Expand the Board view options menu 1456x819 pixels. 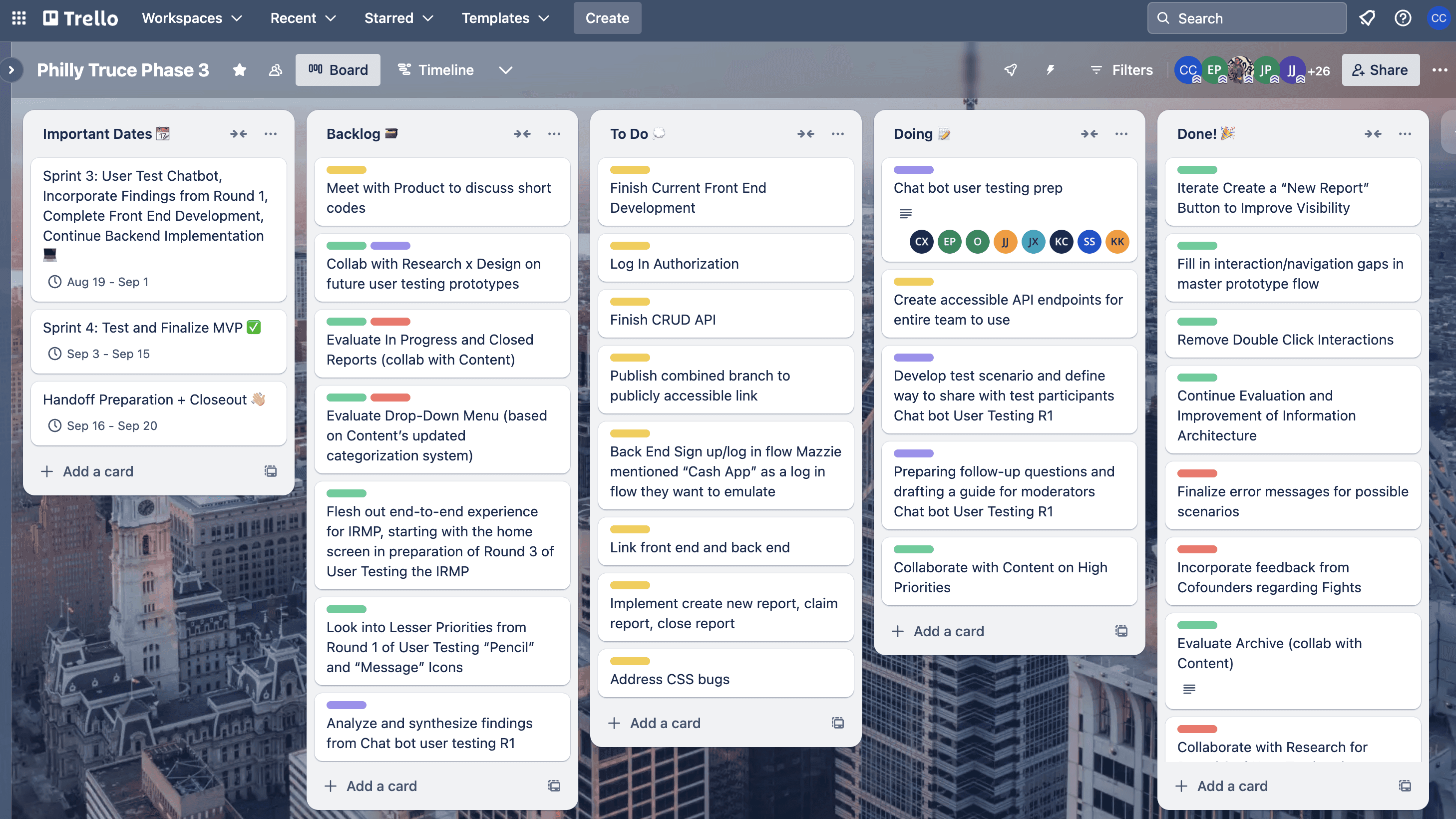pyautogui.click(x=505, y=69)
